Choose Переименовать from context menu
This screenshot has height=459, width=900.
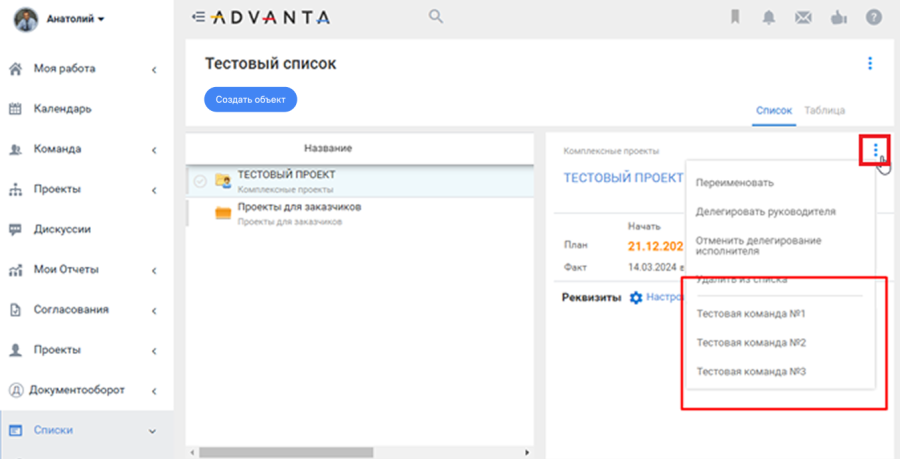(735, 183)
